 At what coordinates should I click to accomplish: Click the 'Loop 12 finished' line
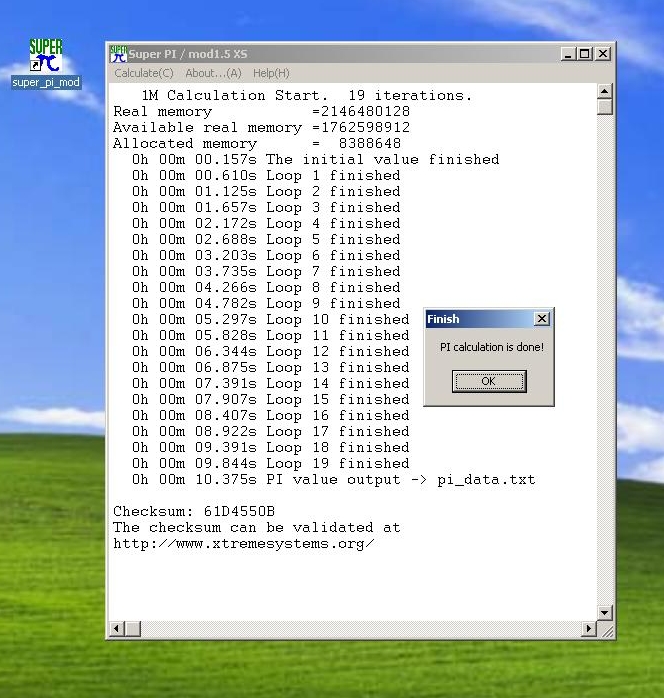[x=271, y=352]
